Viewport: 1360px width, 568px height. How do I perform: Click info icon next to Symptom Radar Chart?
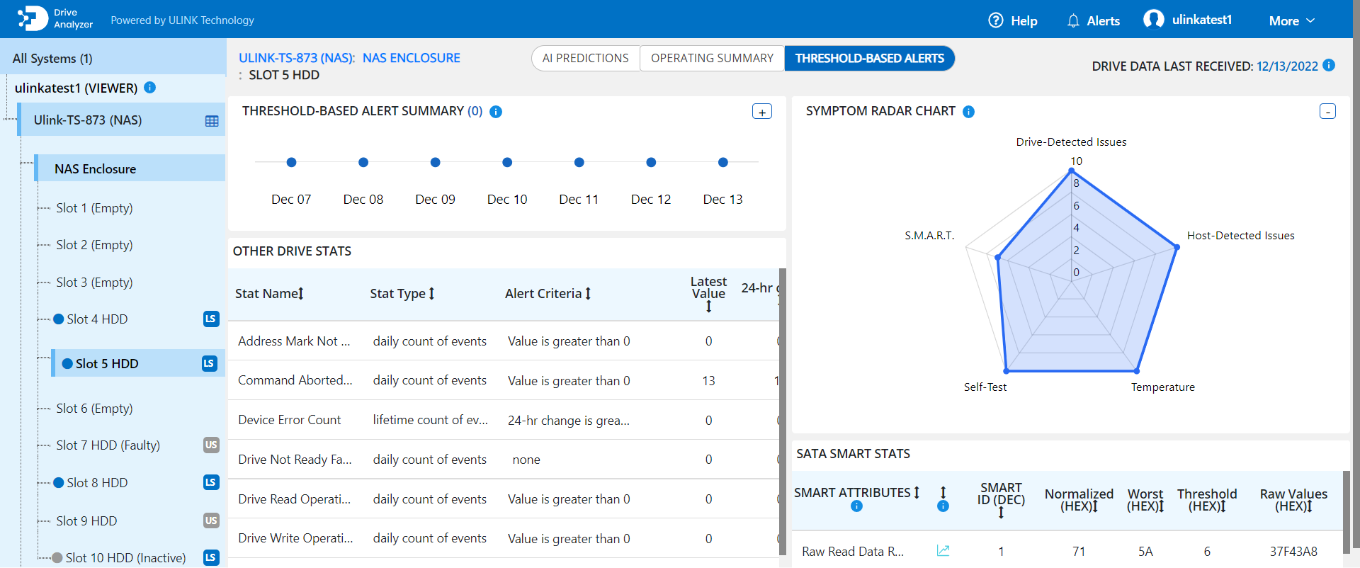click(968, 111)
